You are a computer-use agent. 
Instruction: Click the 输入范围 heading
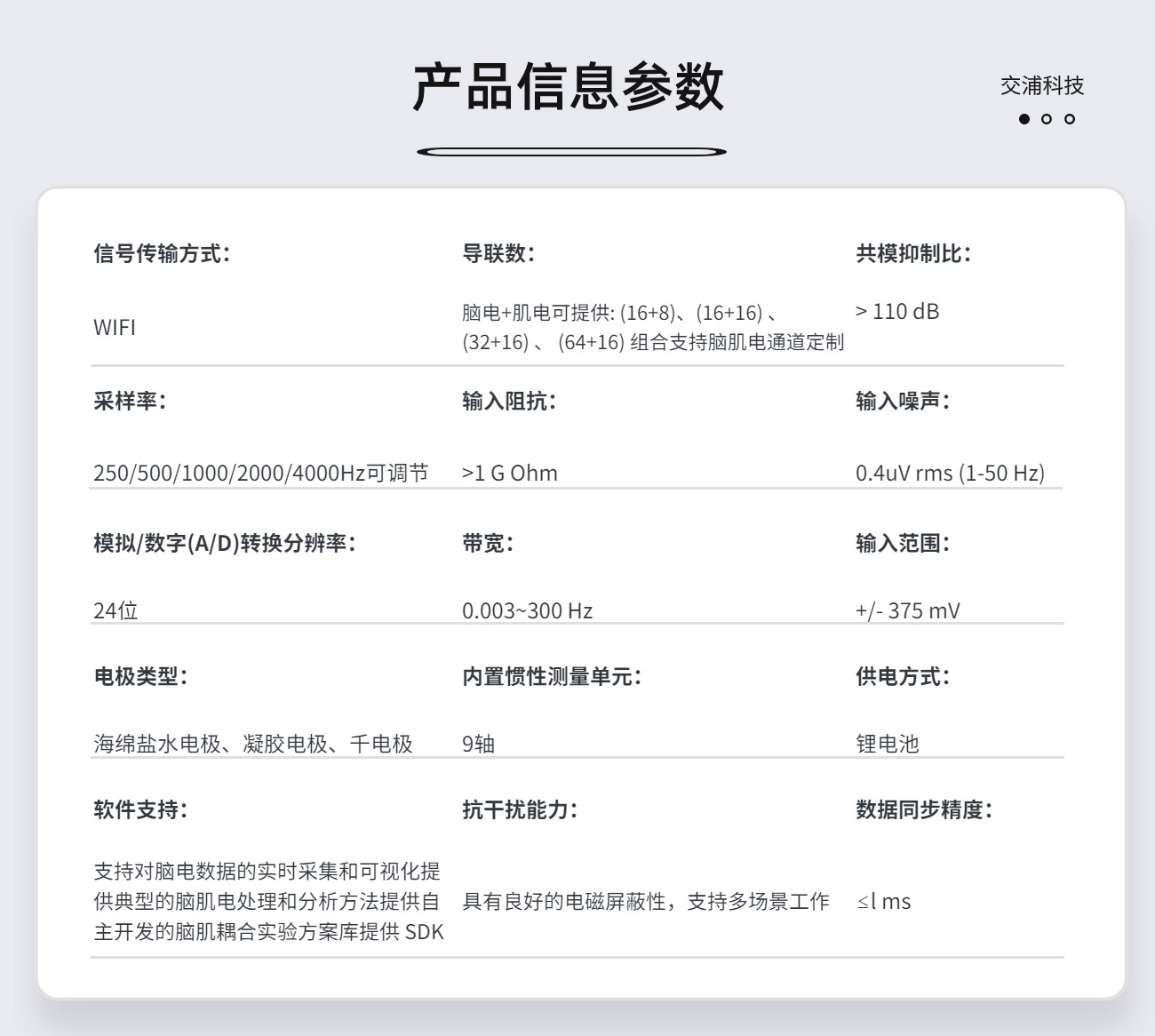(x=903, y=543)
